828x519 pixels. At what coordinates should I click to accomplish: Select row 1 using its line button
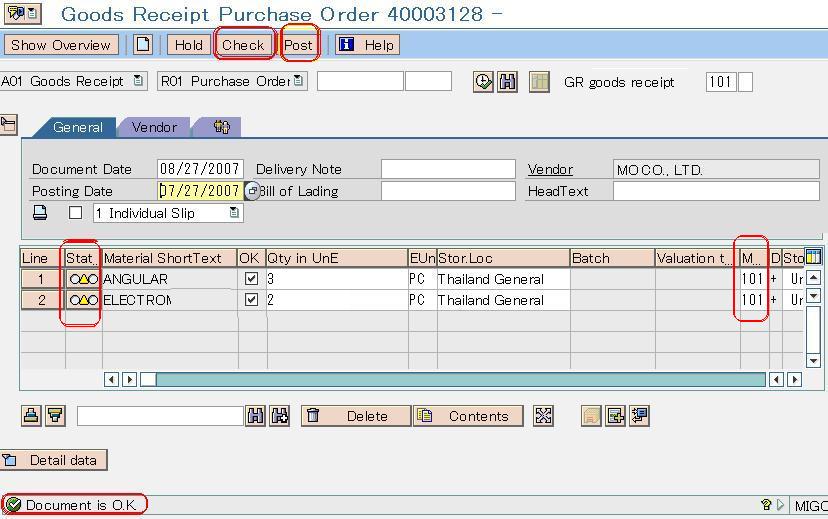(x=41, y=279)
